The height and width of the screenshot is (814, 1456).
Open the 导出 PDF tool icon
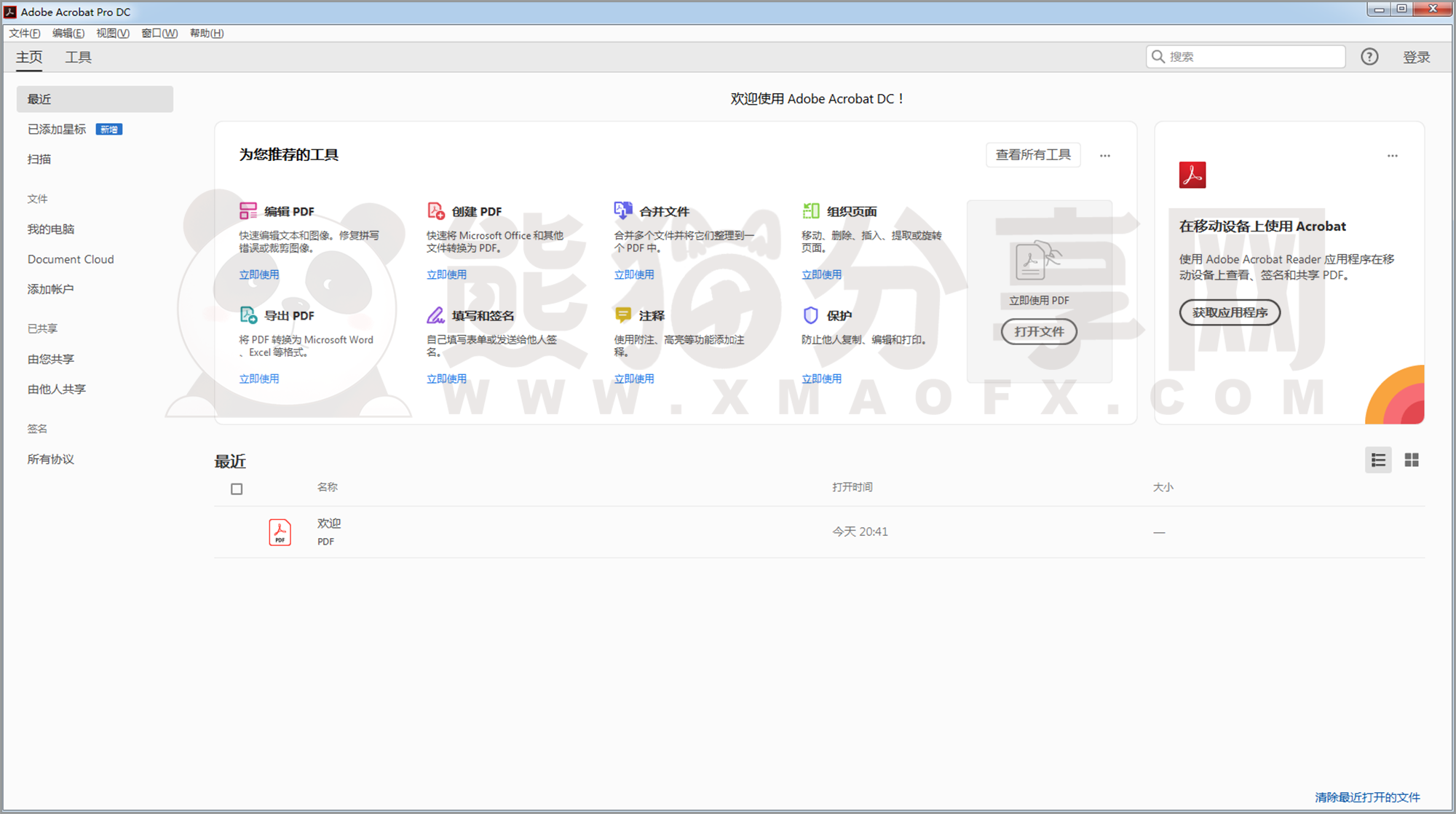coord(248,315)
